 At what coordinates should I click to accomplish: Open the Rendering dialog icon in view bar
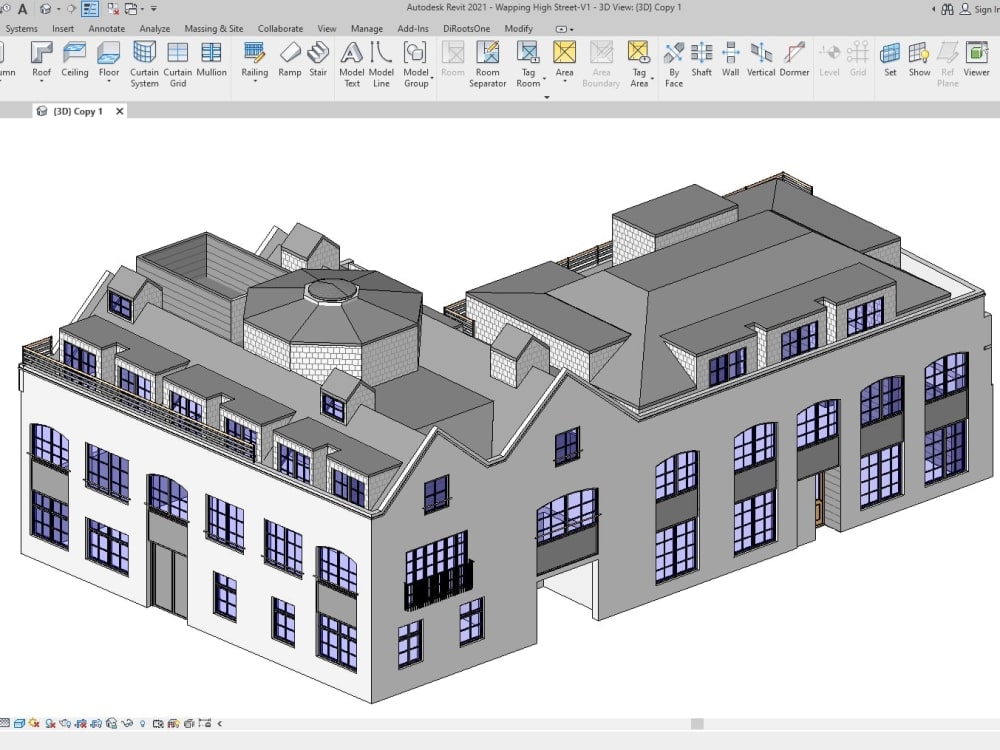65,723
